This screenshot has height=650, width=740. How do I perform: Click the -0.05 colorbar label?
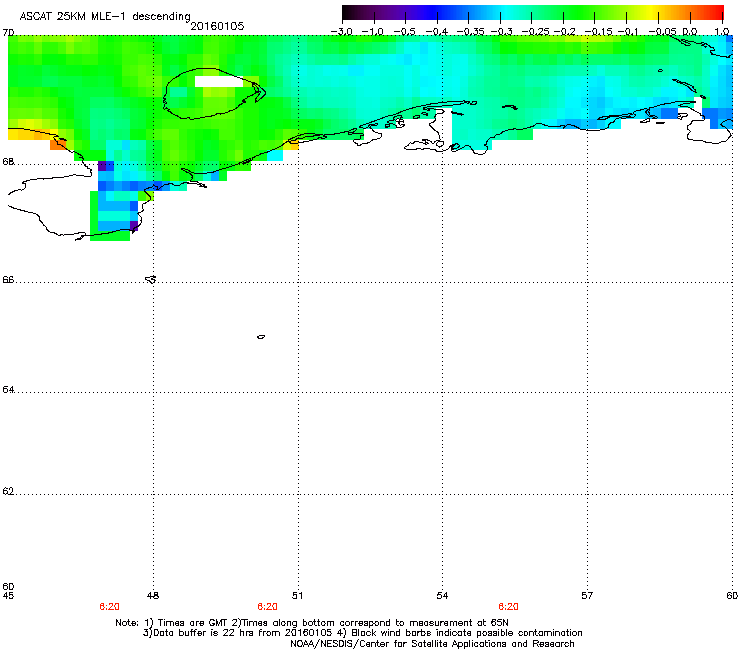coord(662,32)
